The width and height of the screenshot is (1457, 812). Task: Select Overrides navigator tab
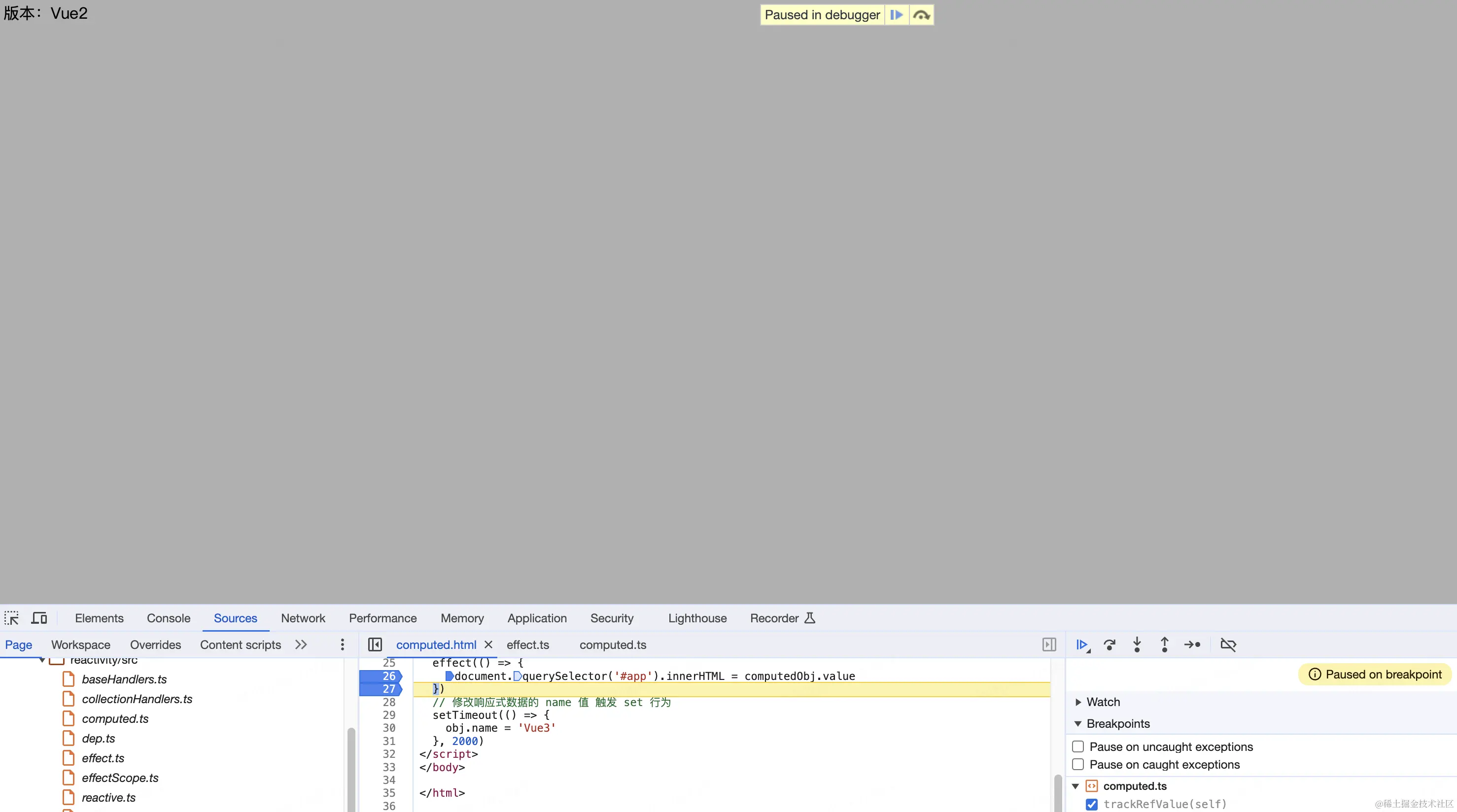click(156, 644)
